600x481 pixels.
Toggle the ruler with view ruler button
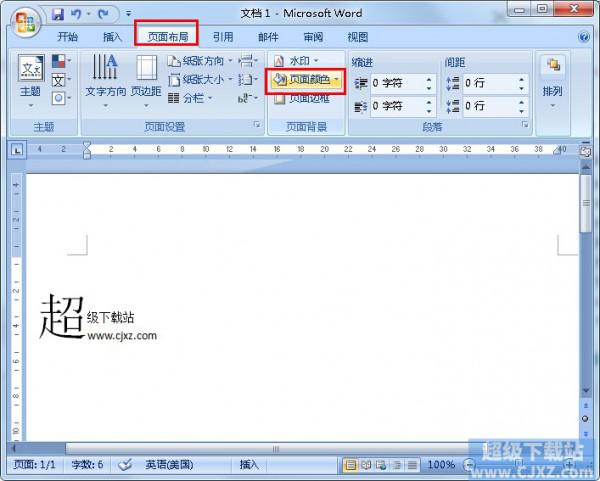[585, 152]
